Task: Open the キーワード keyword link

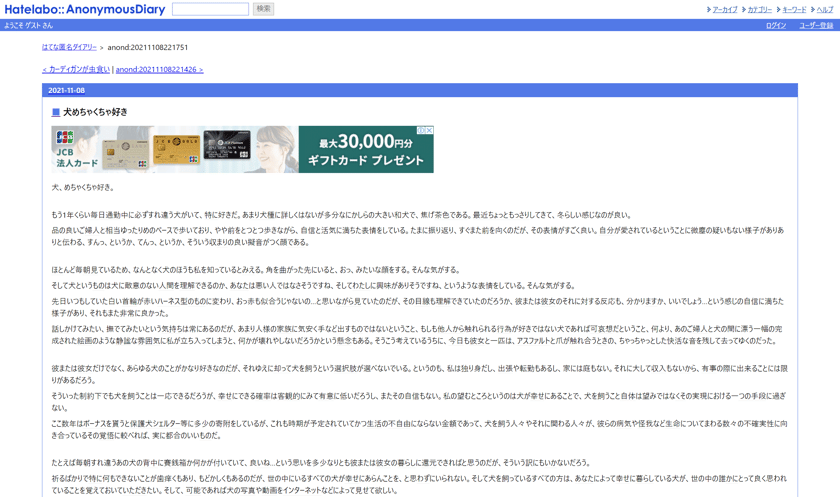Action: point(794,10)
